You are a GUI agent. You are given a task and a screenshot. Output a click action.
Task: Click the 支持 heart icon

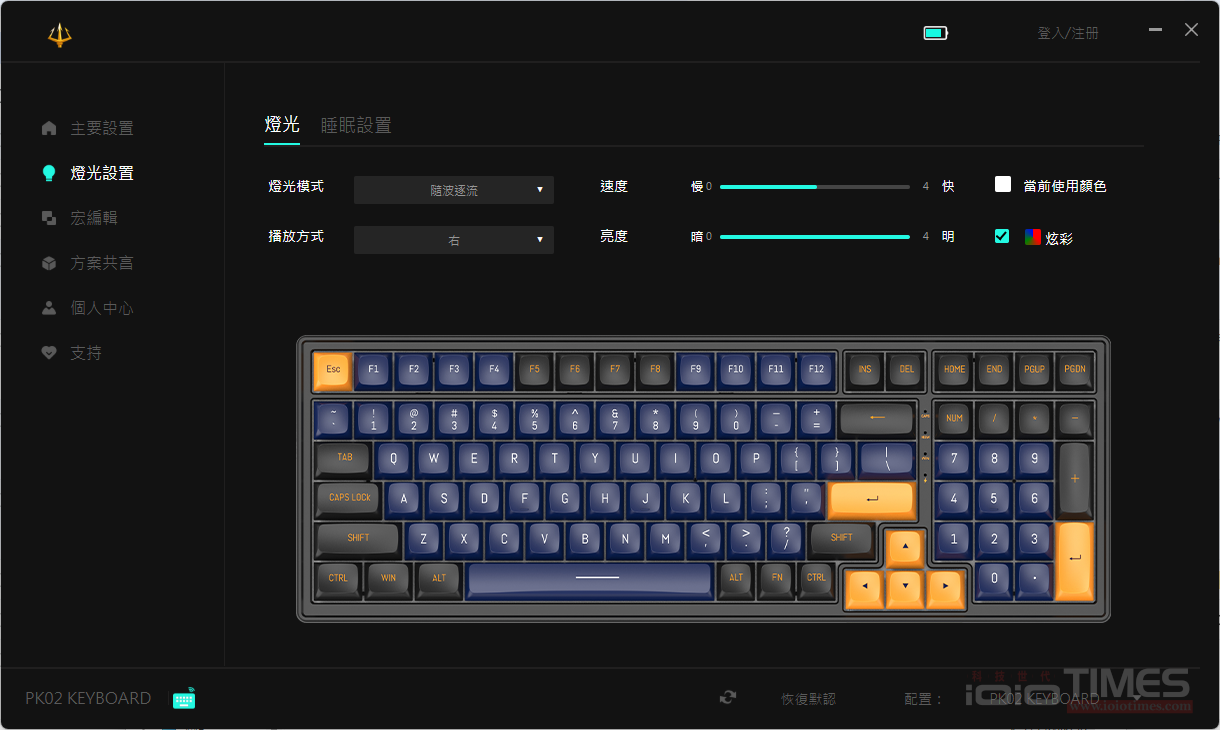(49, 353)
